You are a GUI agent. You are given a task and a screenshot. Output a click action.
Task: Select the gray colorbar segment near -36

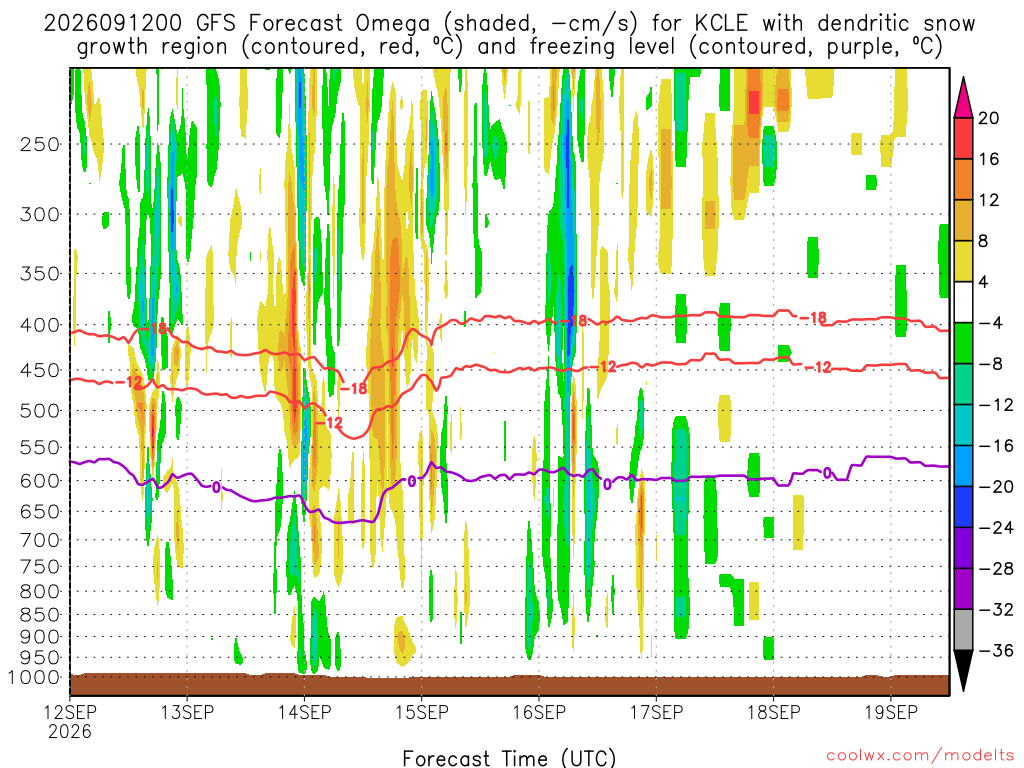tap(963, 630)
